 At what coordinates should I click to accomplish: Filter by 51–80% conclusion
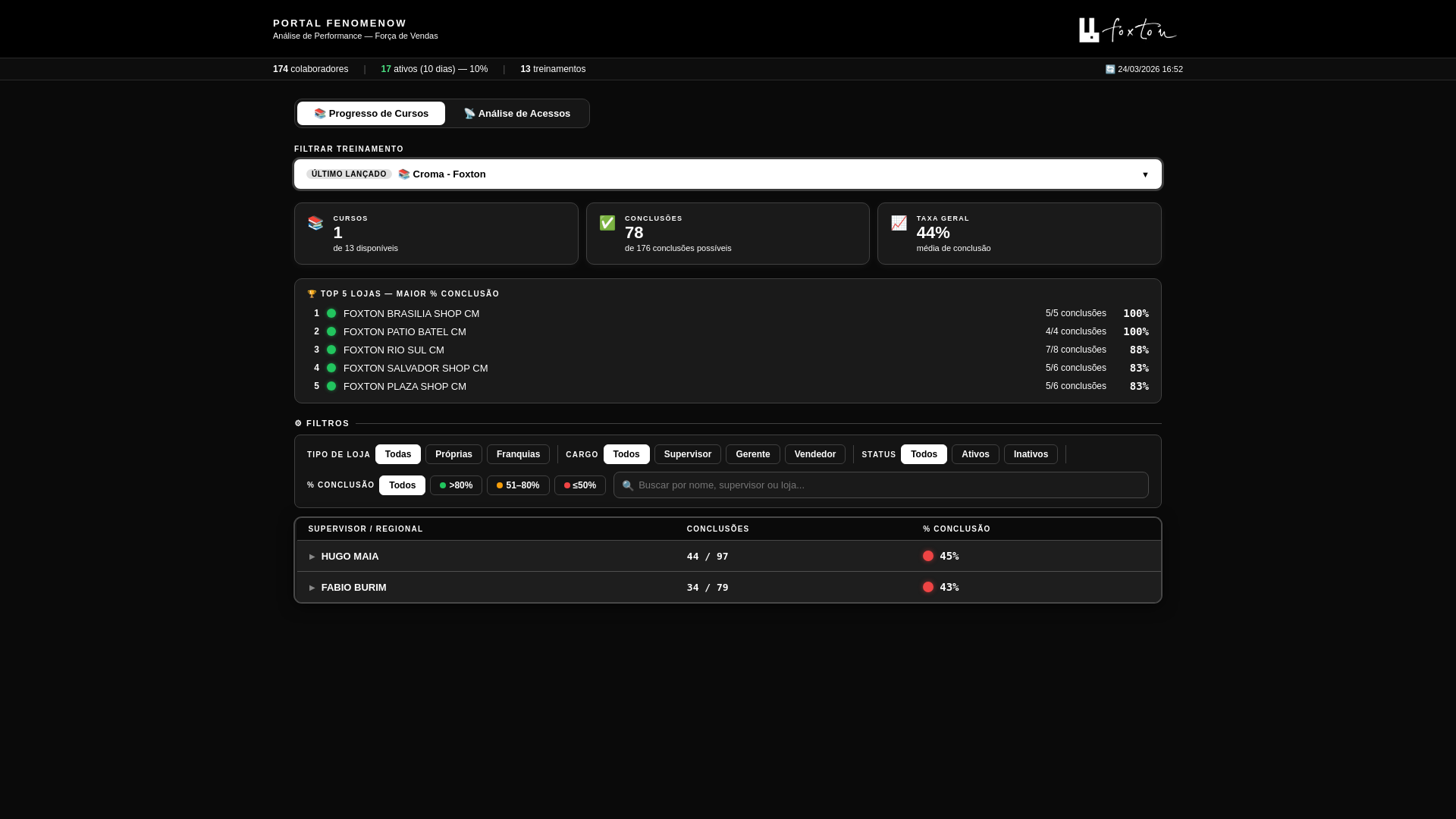518,485
